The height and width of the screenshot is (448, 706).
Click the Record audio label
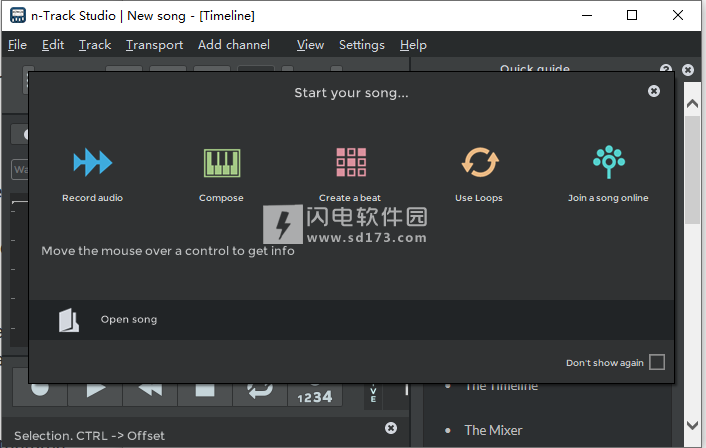click(93, 198)
